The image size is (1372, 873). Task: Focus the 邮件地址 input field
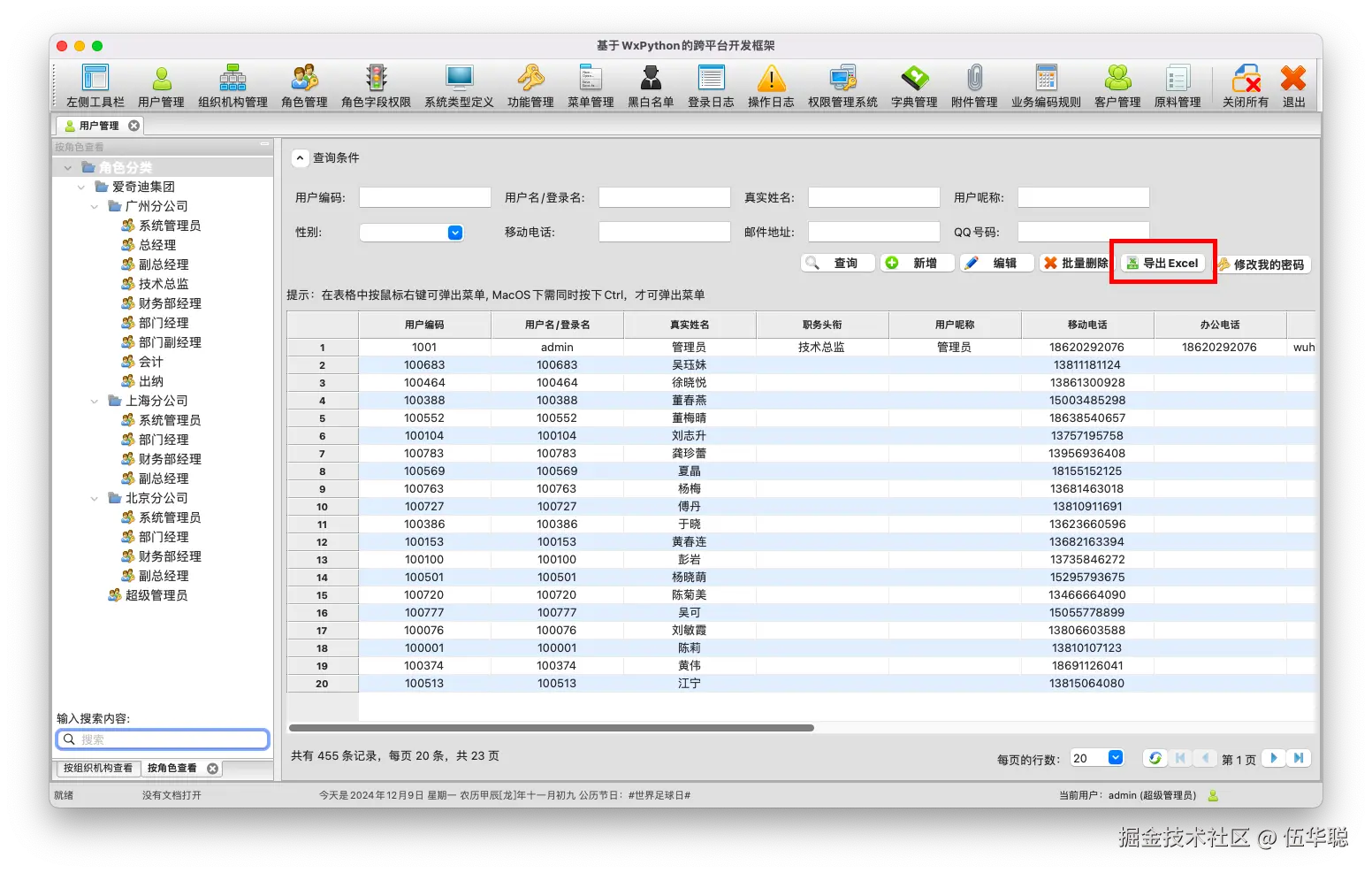874,232
